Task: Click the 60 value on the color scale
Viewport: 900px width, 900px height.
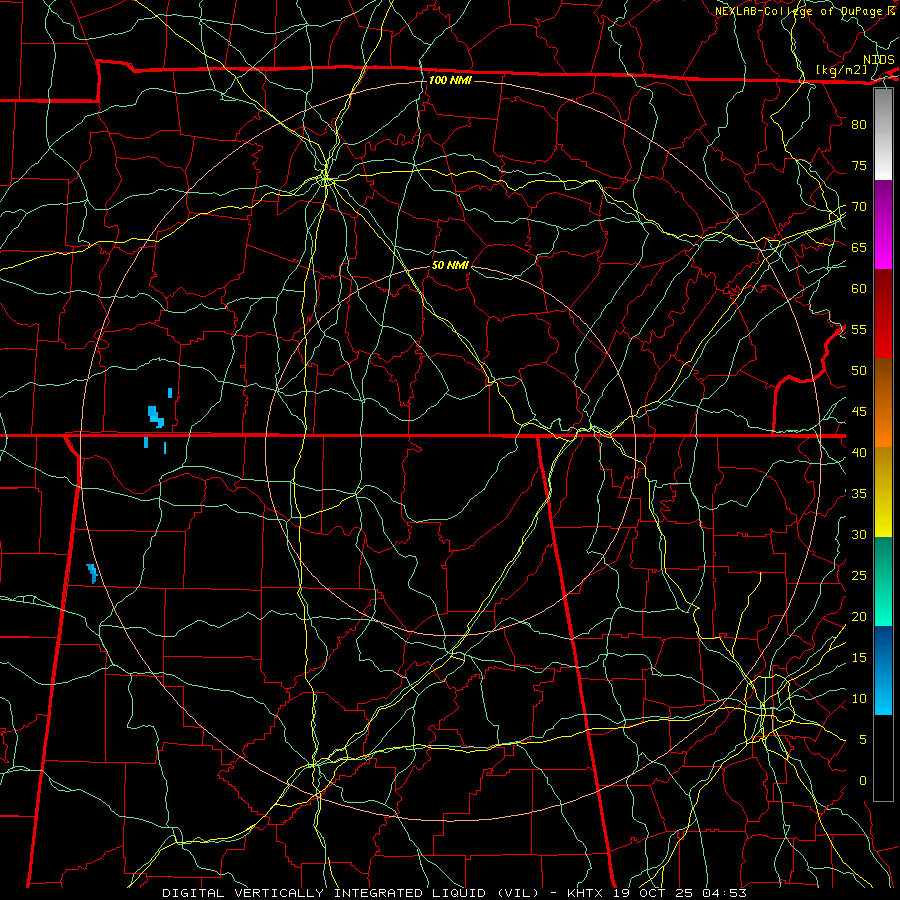Action: 859,289
